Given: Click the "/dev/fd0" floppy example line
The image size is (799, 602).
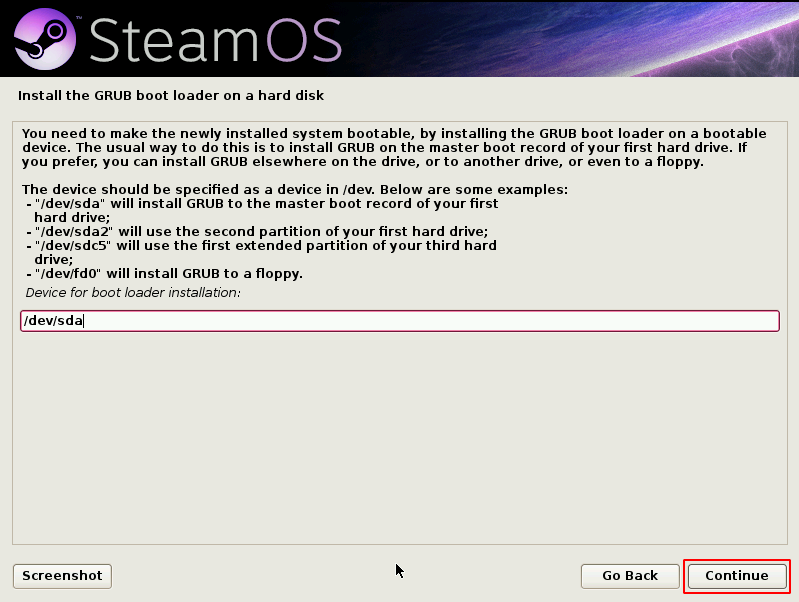Looking at the screenshot, I should (x=165, y=273).
